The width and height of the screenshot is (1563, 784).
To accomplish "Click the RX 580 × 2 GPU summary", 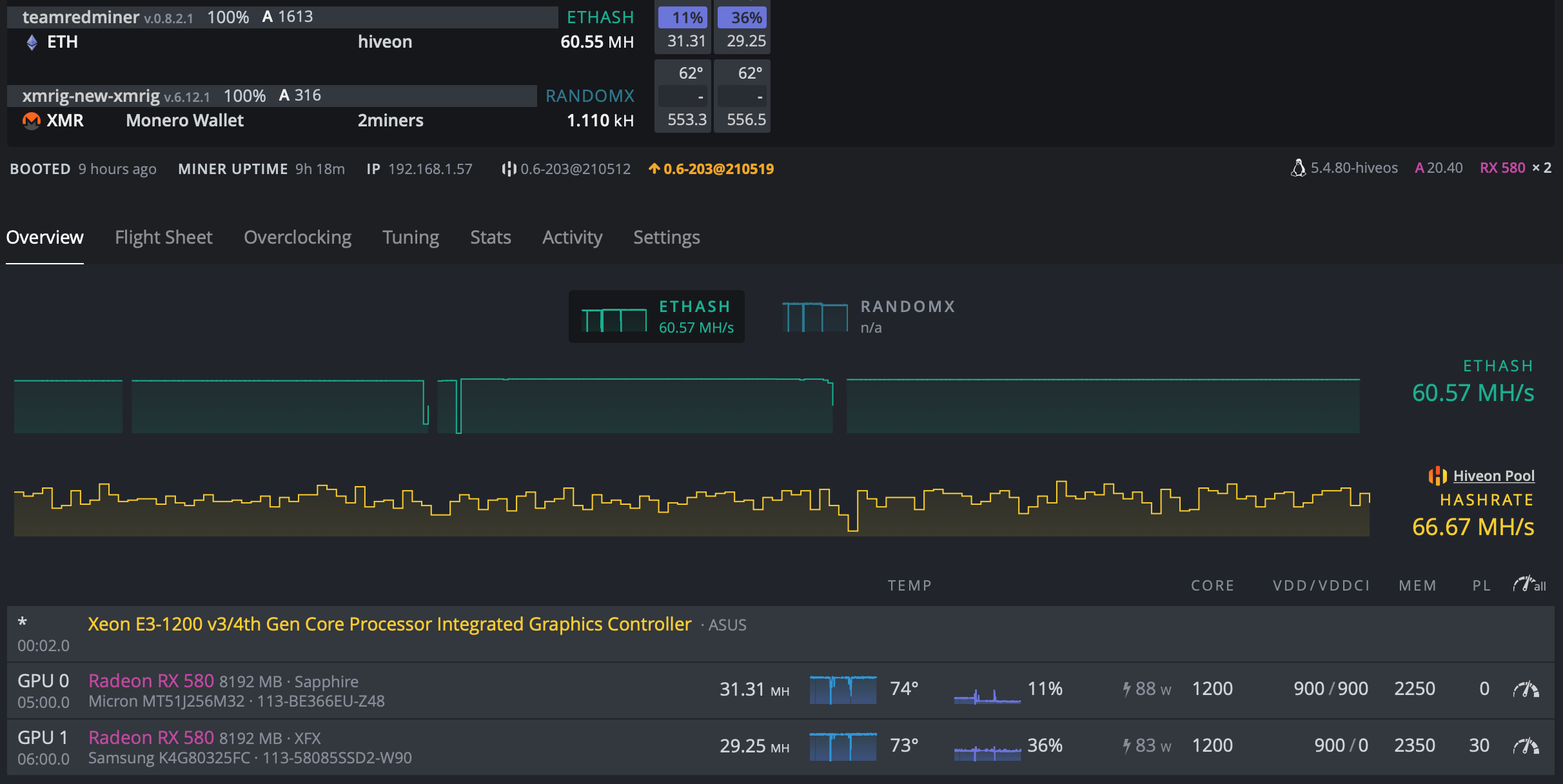I will tap(1515, 168).
